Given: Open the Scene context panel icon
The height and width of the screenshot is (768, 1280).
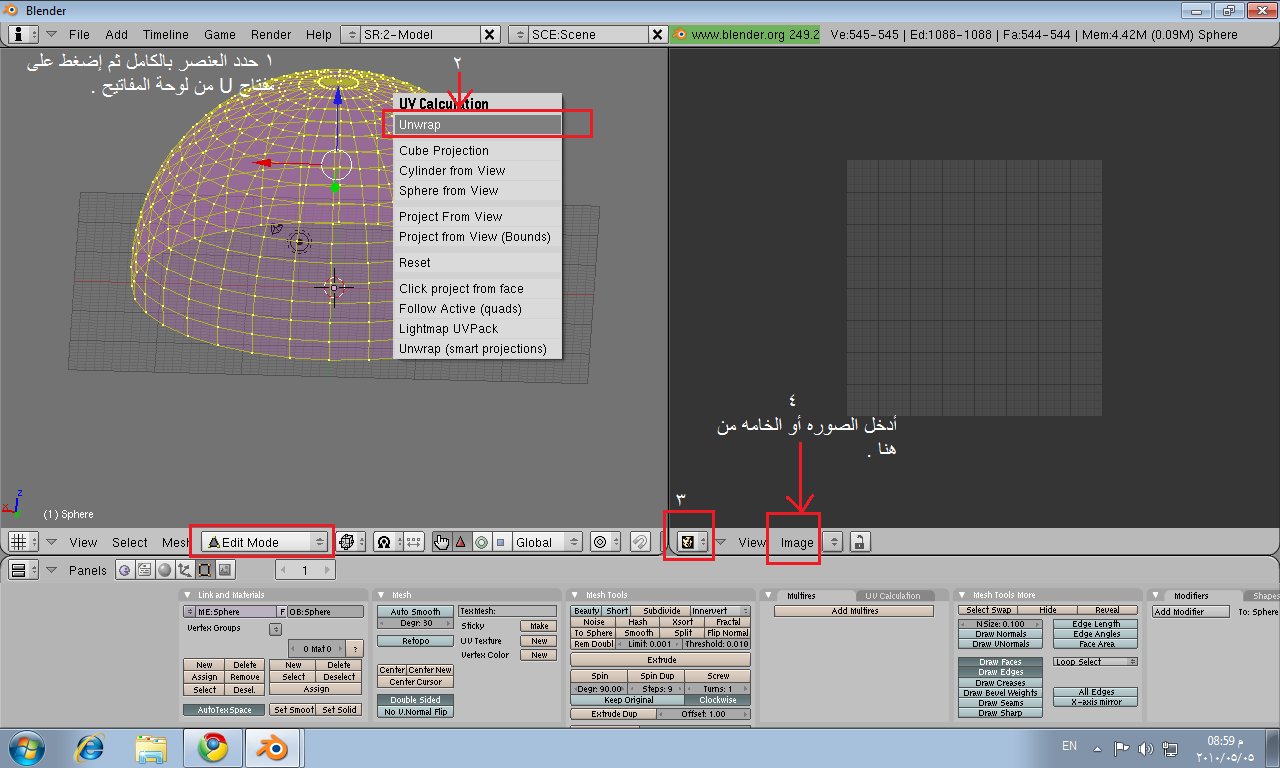Looking at the screenshot, I should pos(225,570).
